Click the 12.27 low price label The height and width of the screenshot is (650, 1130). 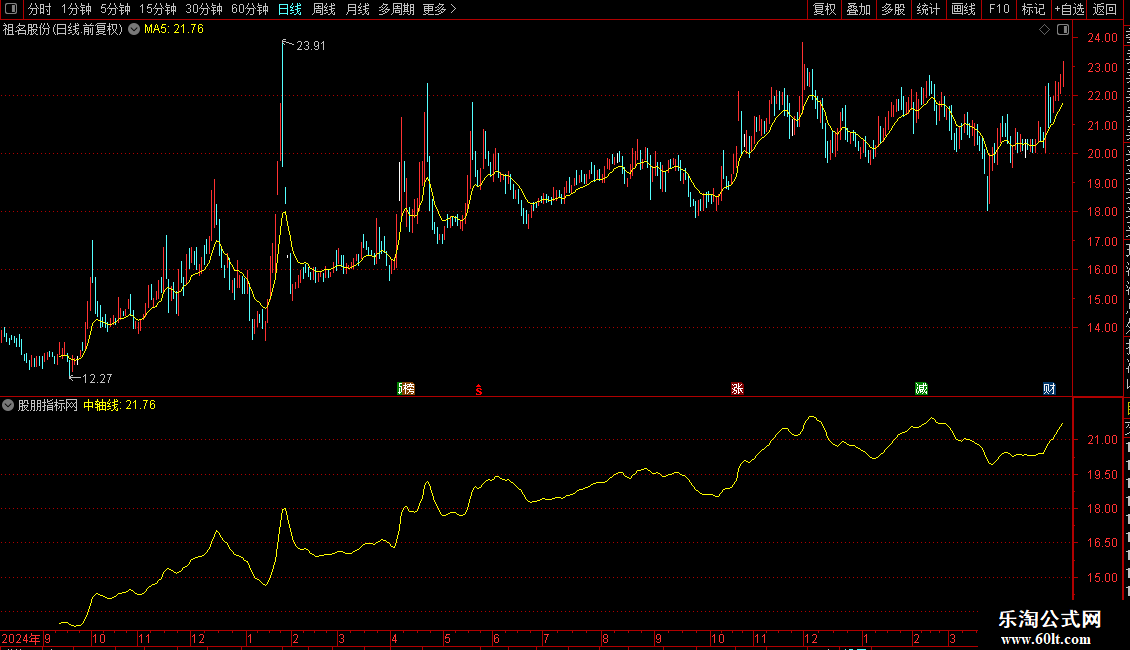[x=97, y=379]
